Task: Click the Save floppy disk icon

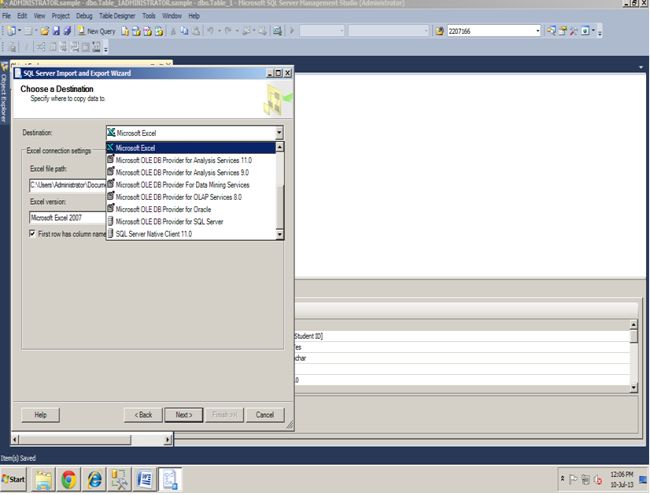Action: [56, 31]
